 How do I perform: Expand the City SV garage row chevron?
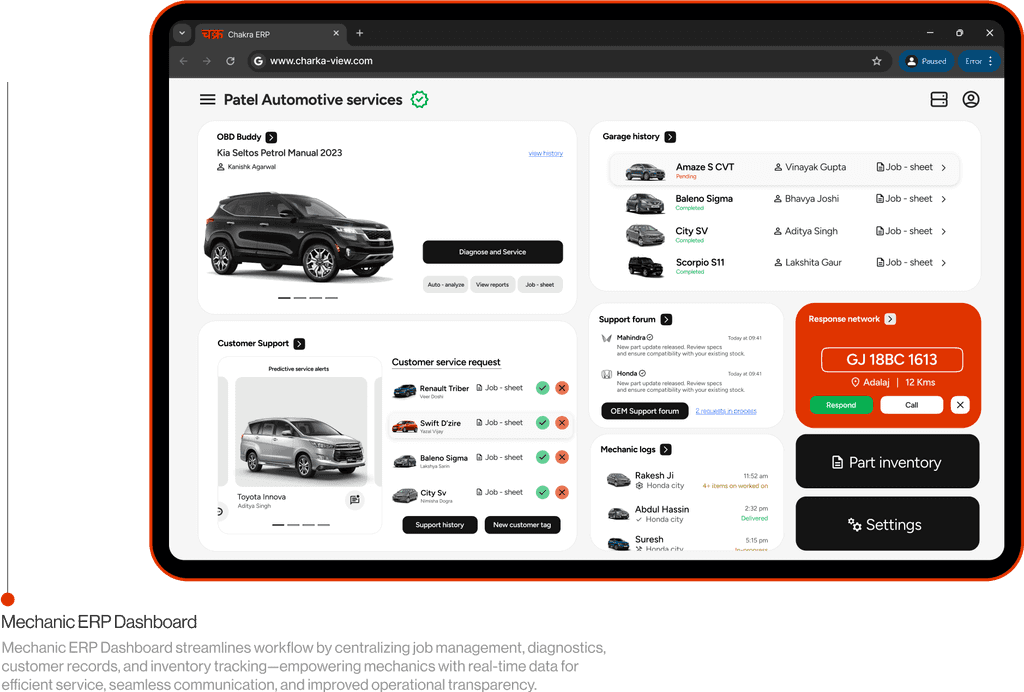tap(944, 231)
